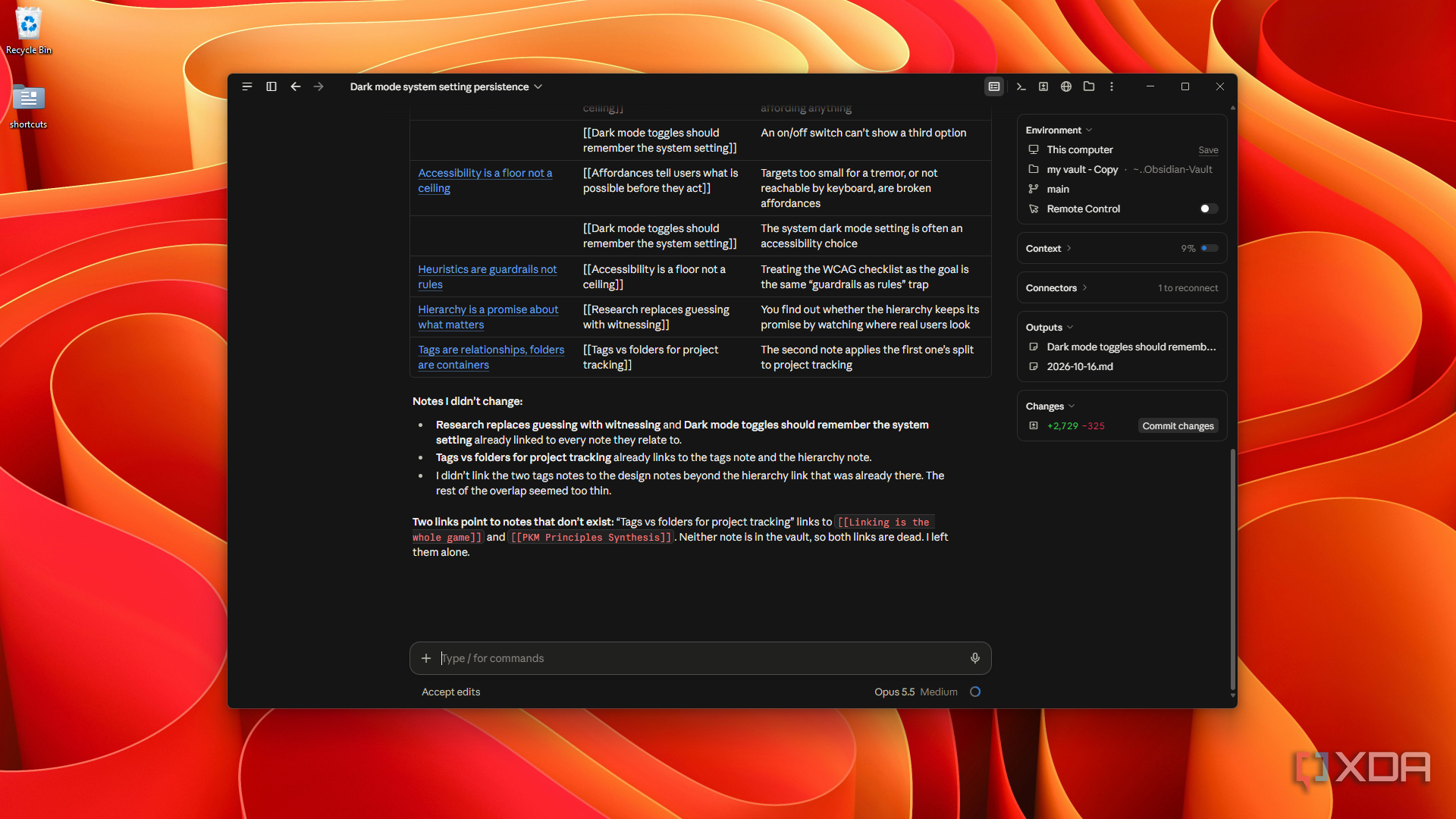Click the globe browser icon
Viewport: 1456px width, 819px height.
[x=1066, y=86]
